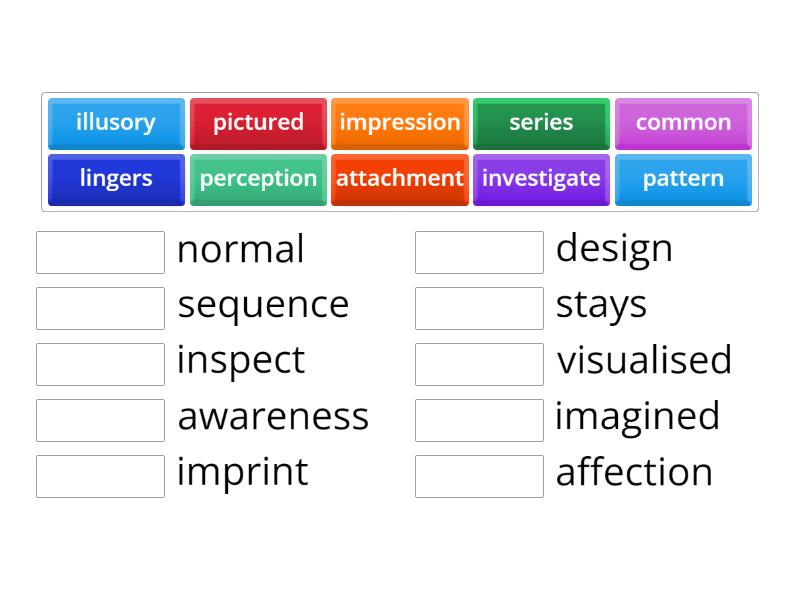The image size is (800, 600).
Task: Click the answer slot for 'imagined'
Action: (x=479, y=420)
